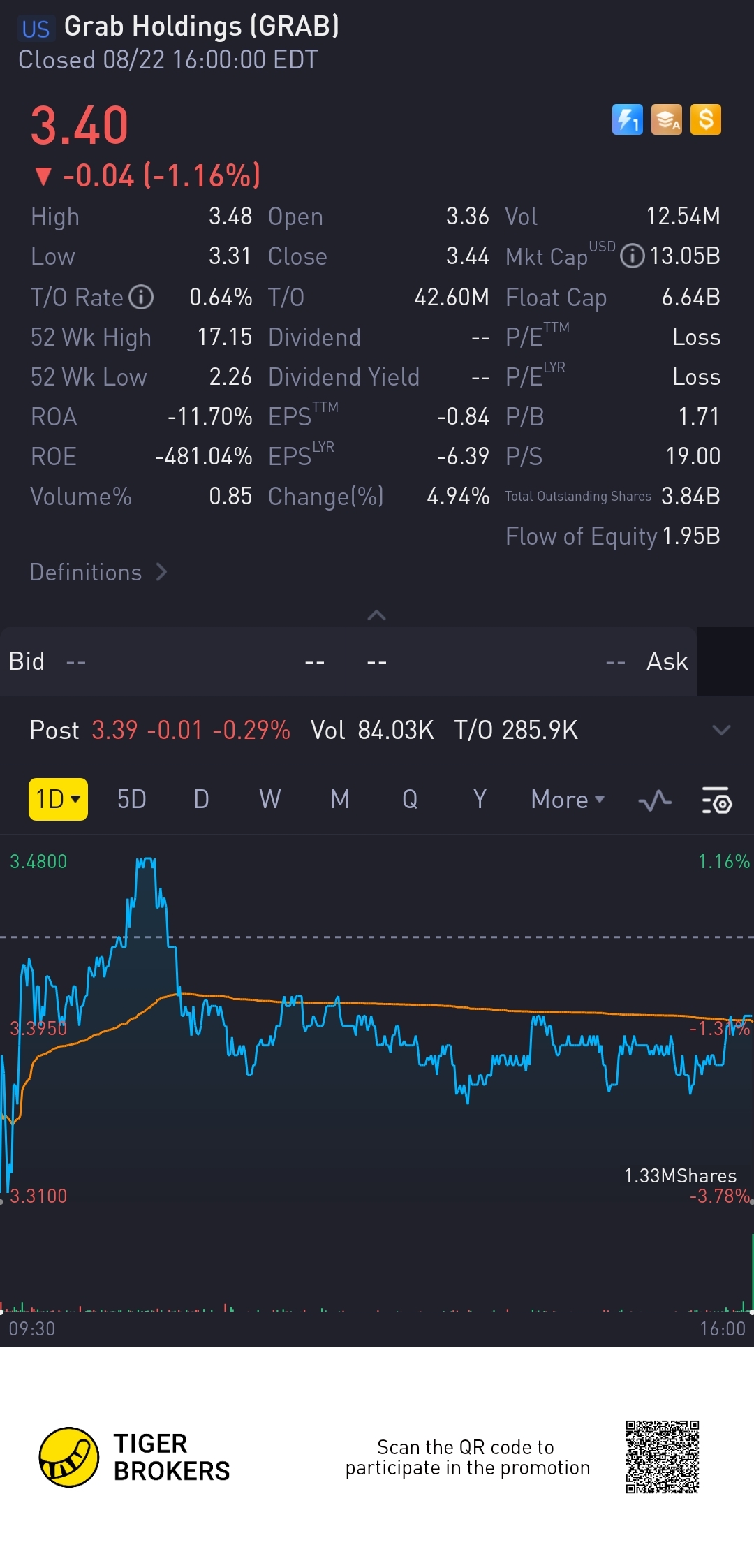Switch to the 5D chart tab

131,799
